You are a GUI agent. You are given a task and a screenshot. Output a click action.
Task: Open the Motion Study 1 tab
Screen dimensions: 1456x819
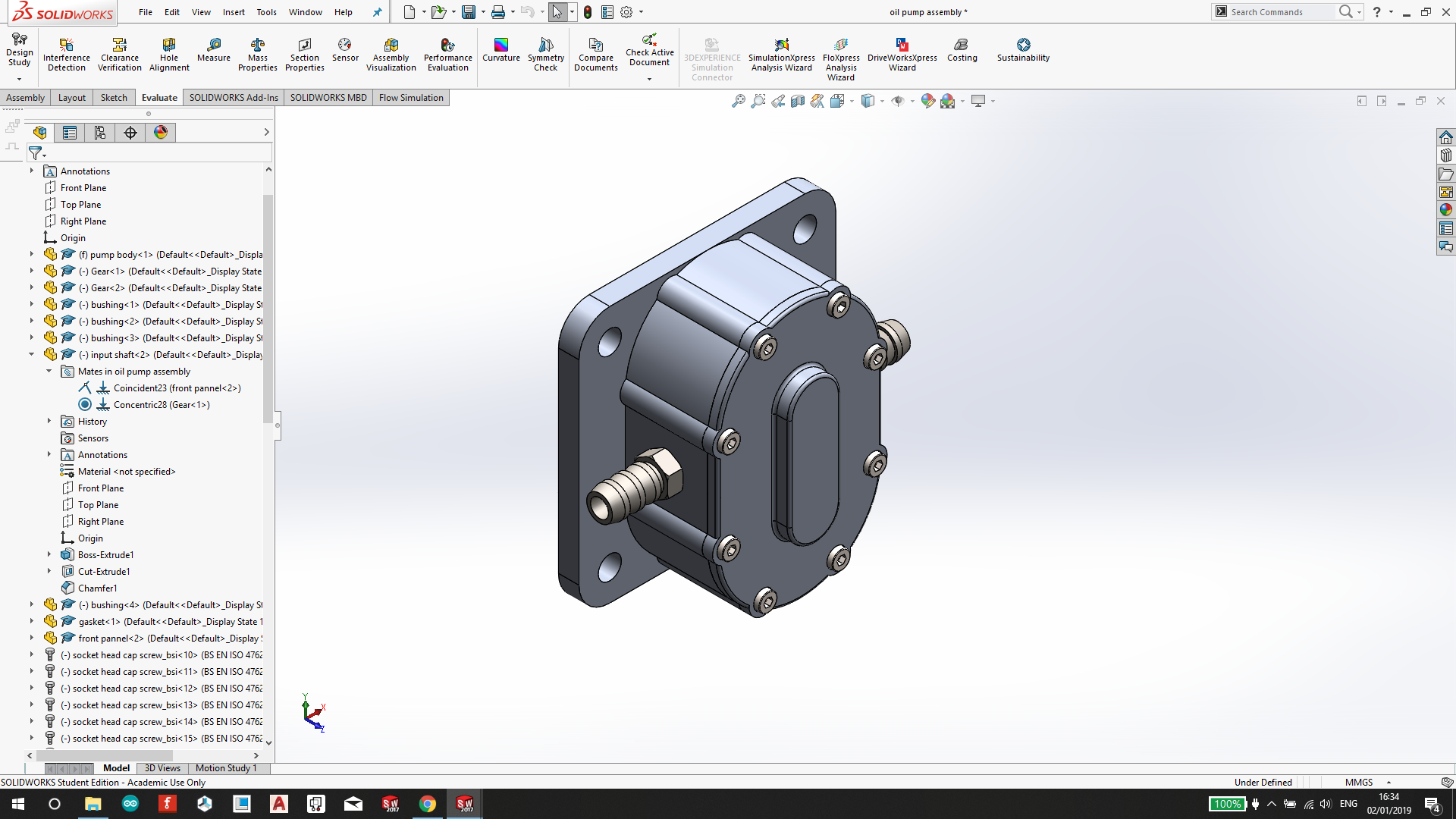click(226, 768)
